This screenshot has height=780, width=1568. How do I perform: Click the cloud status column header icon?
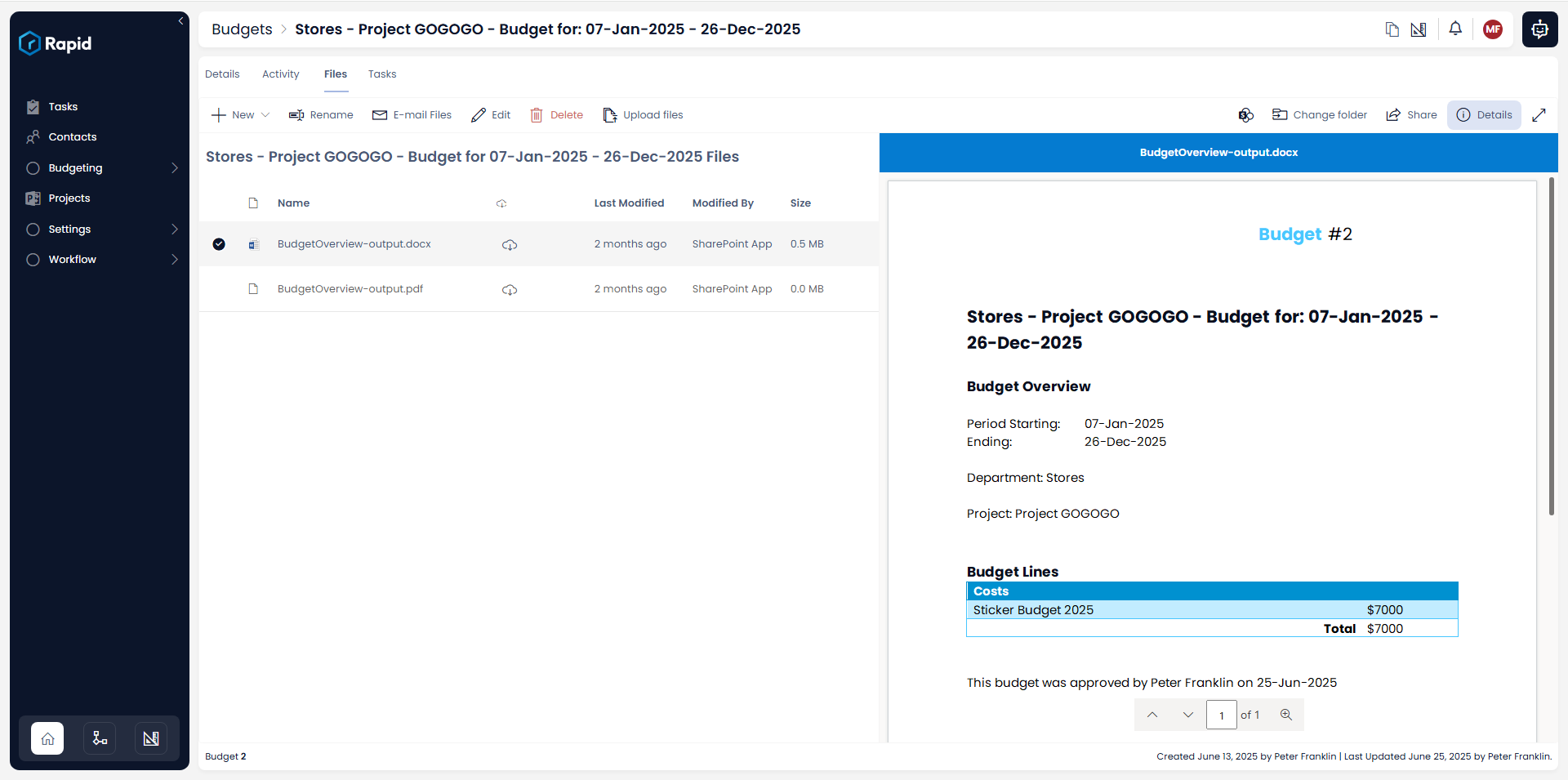(501, 203)
